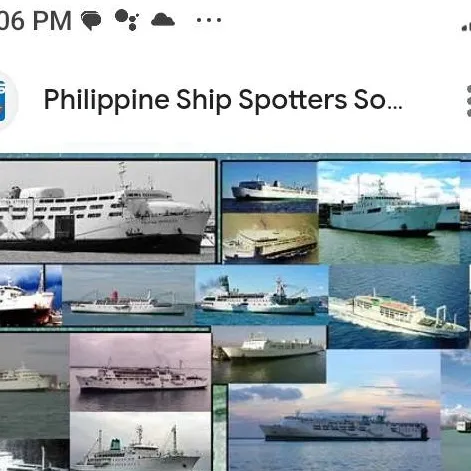
Task: Tap the Google Assistant dots status icon
Action: point(127,20)
